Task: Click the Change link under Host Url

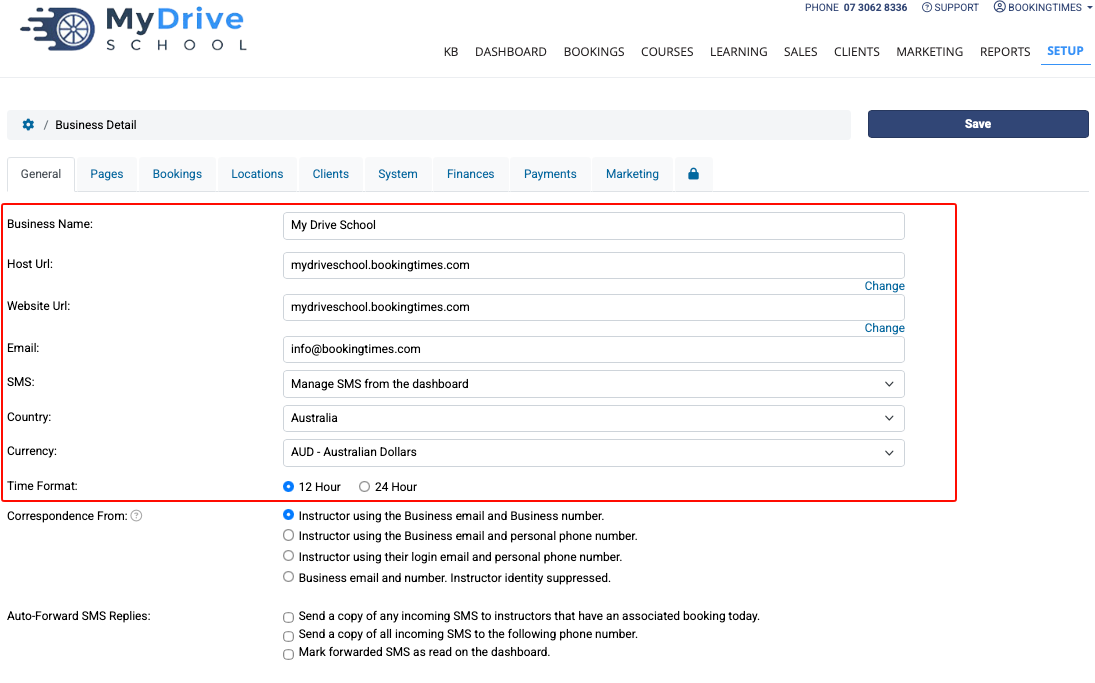Action: (884, 286)
